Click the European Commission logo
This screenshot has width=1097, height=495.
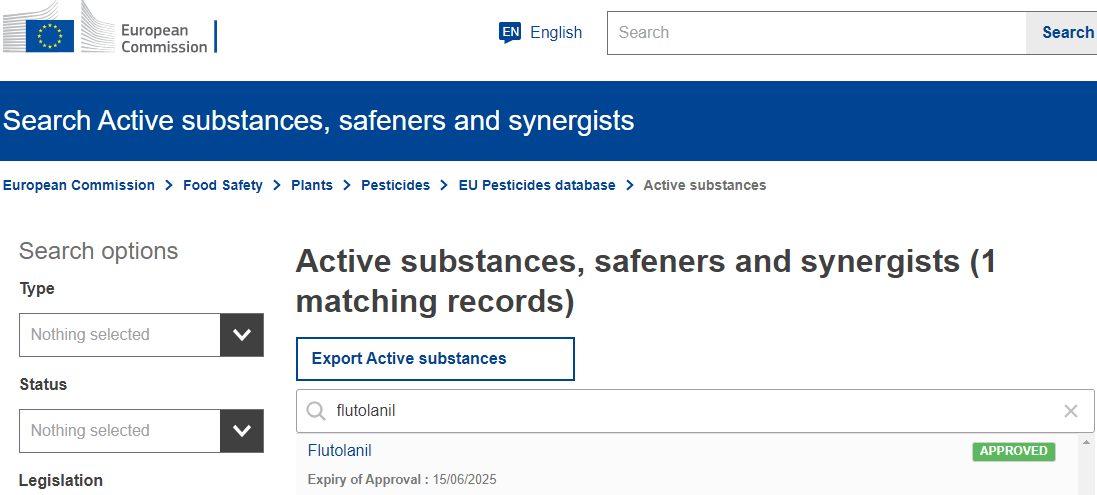click(x=108, y=29)
